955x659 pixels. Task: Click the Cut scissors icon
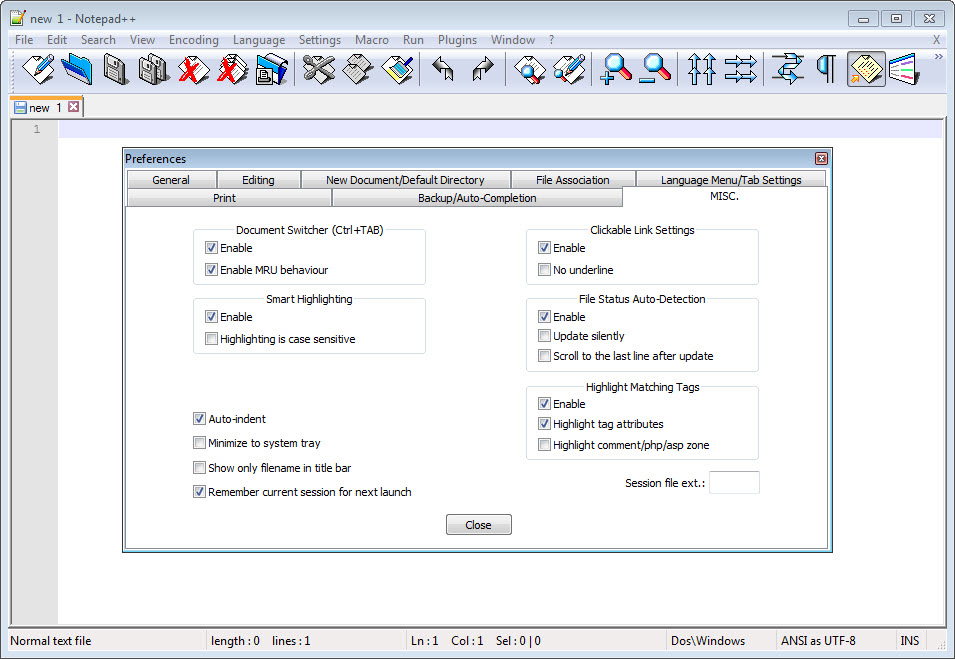(318, 69)
